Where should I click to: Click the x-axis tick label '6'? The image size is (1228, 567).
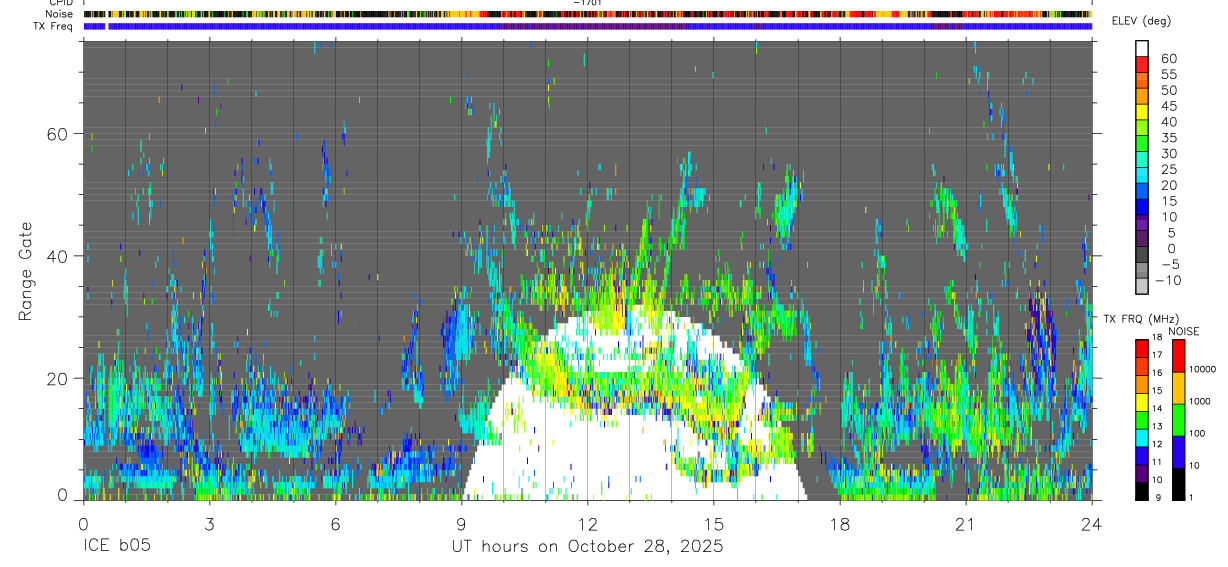click(x=335, y=523)
